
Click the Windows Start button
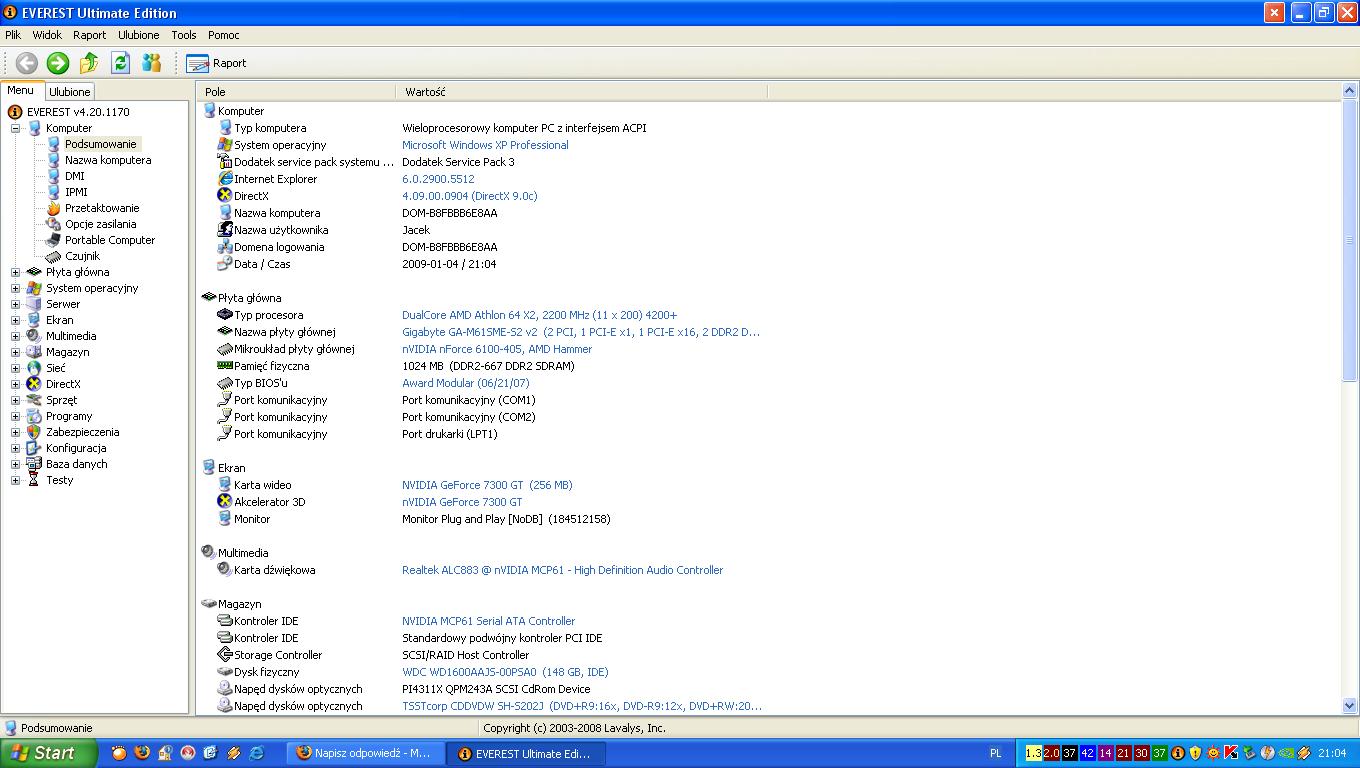49,753
